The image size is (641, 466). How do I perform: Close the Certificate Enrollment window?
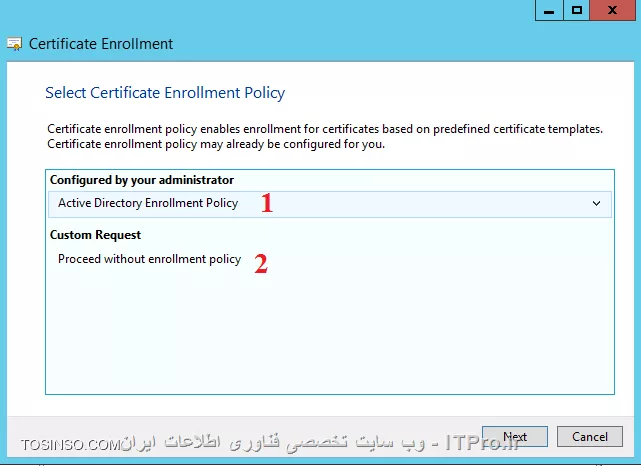pyautogui.click(x=612, y=10)
